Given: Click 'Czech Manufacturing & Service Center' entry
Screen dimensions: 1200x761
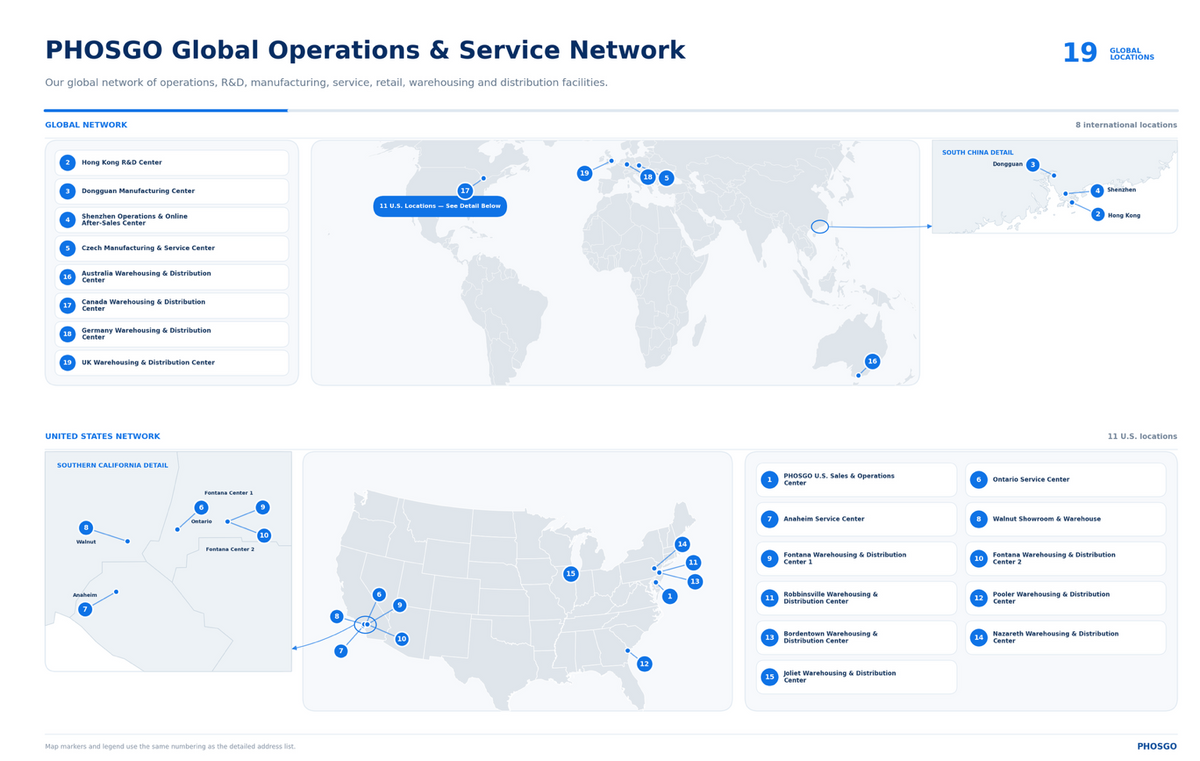Looking at the screenshot, I should coord(172,248).
